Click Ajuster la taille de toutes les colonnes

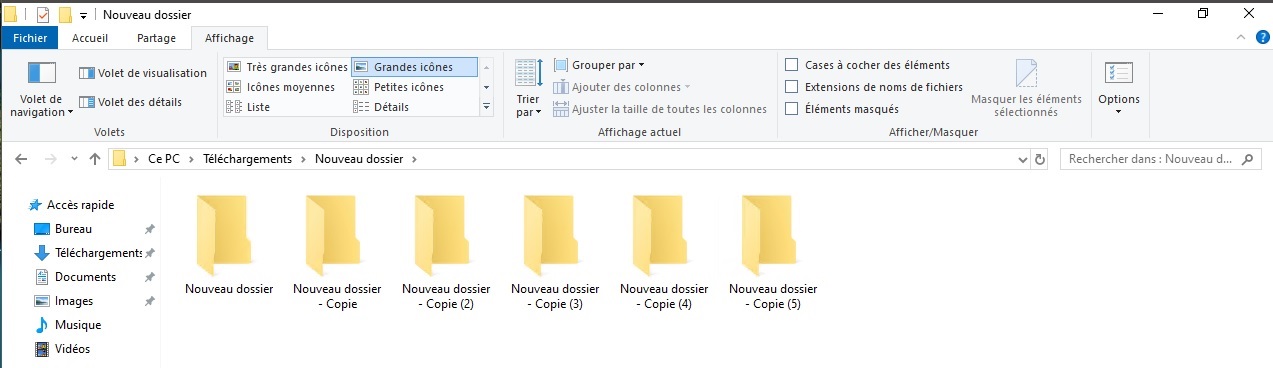(660, 109)
